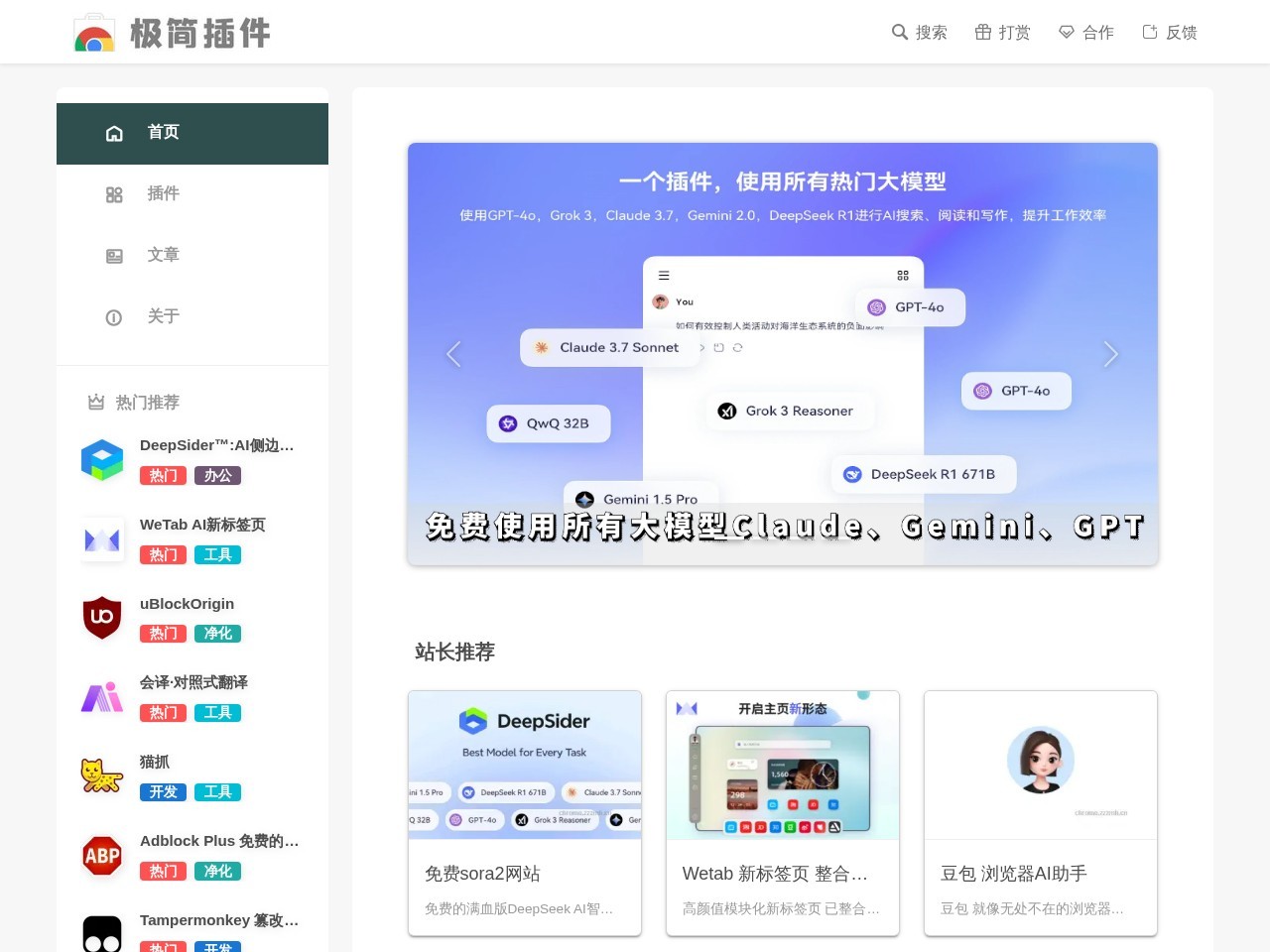Open DeepSider™:AI侧边… title link
This screenshot has height=952, width=1270.
tap(217, 445)
